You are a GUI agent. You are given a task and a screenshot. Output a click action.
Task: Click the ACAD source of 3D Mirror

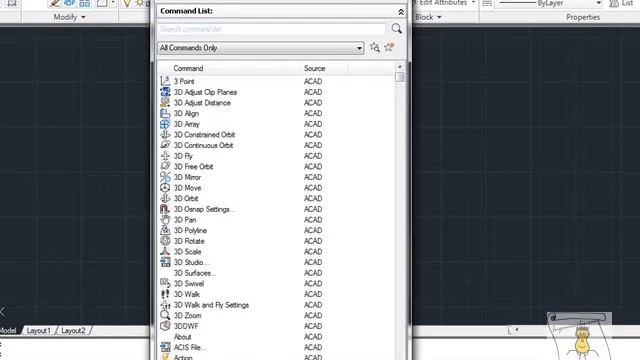[x=313, y=177]
